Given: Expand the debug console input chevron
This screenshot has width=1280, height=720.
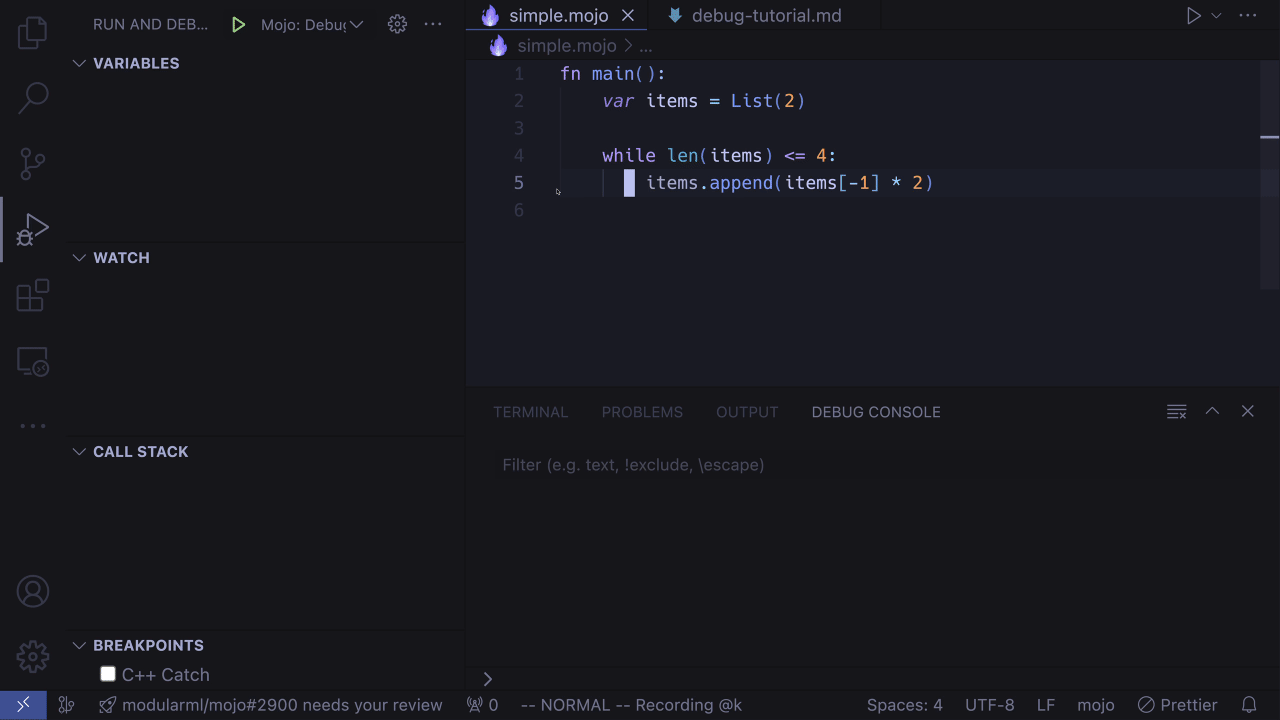Looking at the screenshot, I should pos(488,679).
